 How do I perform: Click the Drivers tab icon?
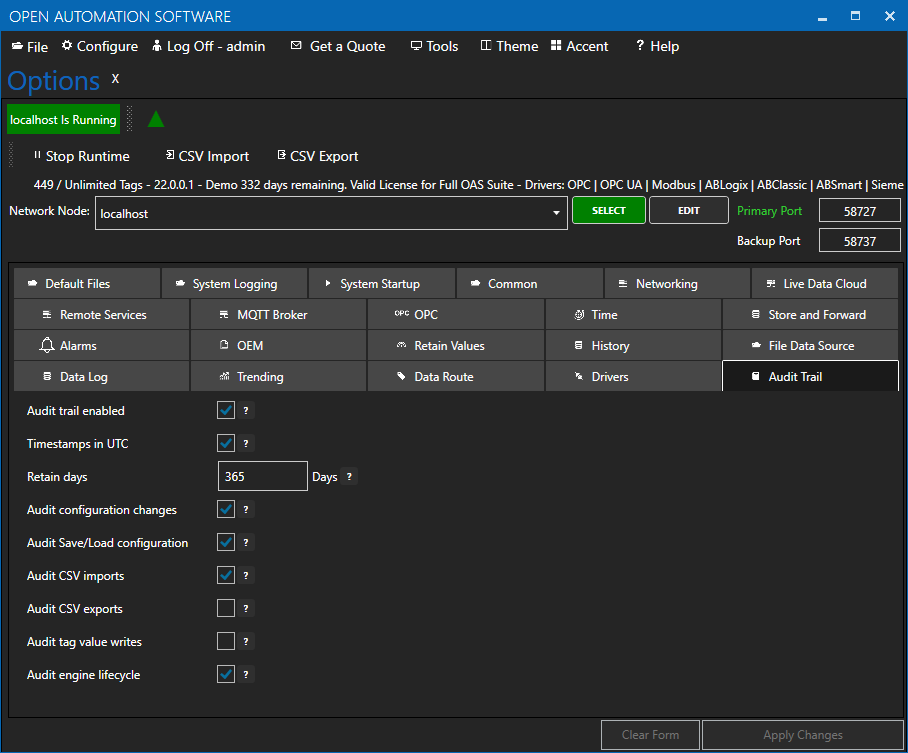coord(579,376)
